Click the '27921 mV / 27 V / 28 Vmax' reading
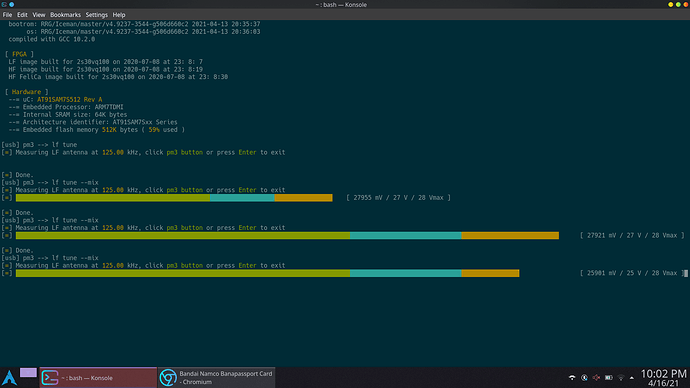This screenshot has height=388, width=690. [632, 235]
